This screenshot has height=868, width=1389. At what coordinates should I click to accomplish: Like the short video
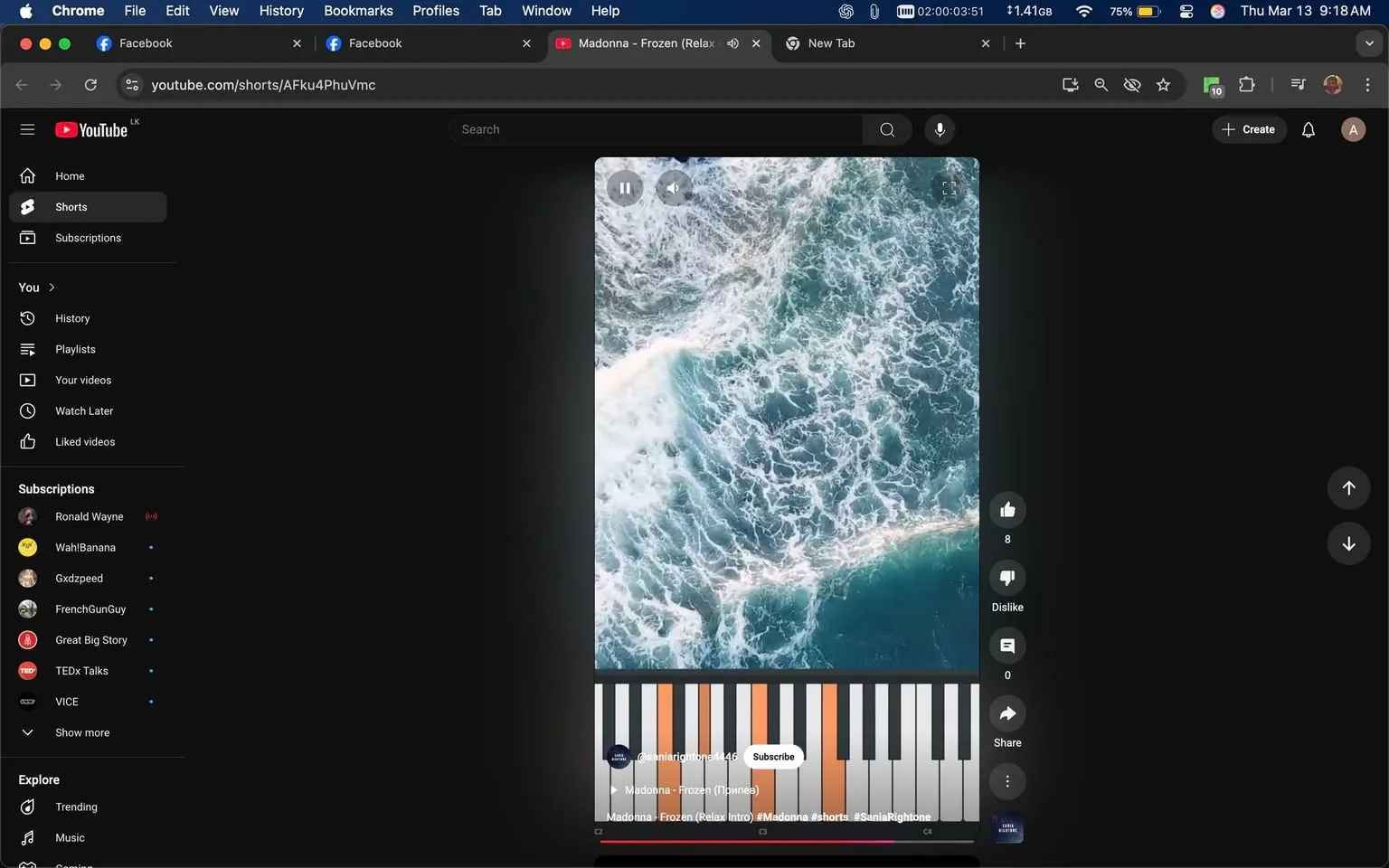1006,509
